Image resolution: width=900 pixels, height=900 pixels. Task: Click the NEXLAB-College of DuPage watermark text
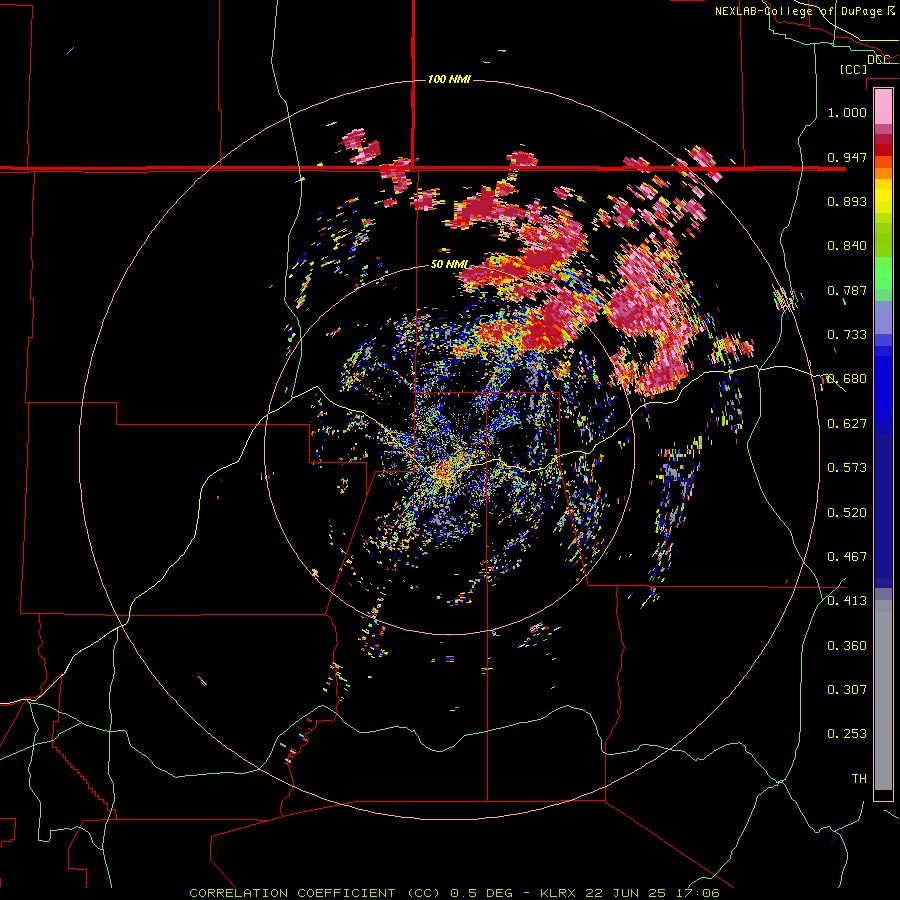click(x=805, y=11)
